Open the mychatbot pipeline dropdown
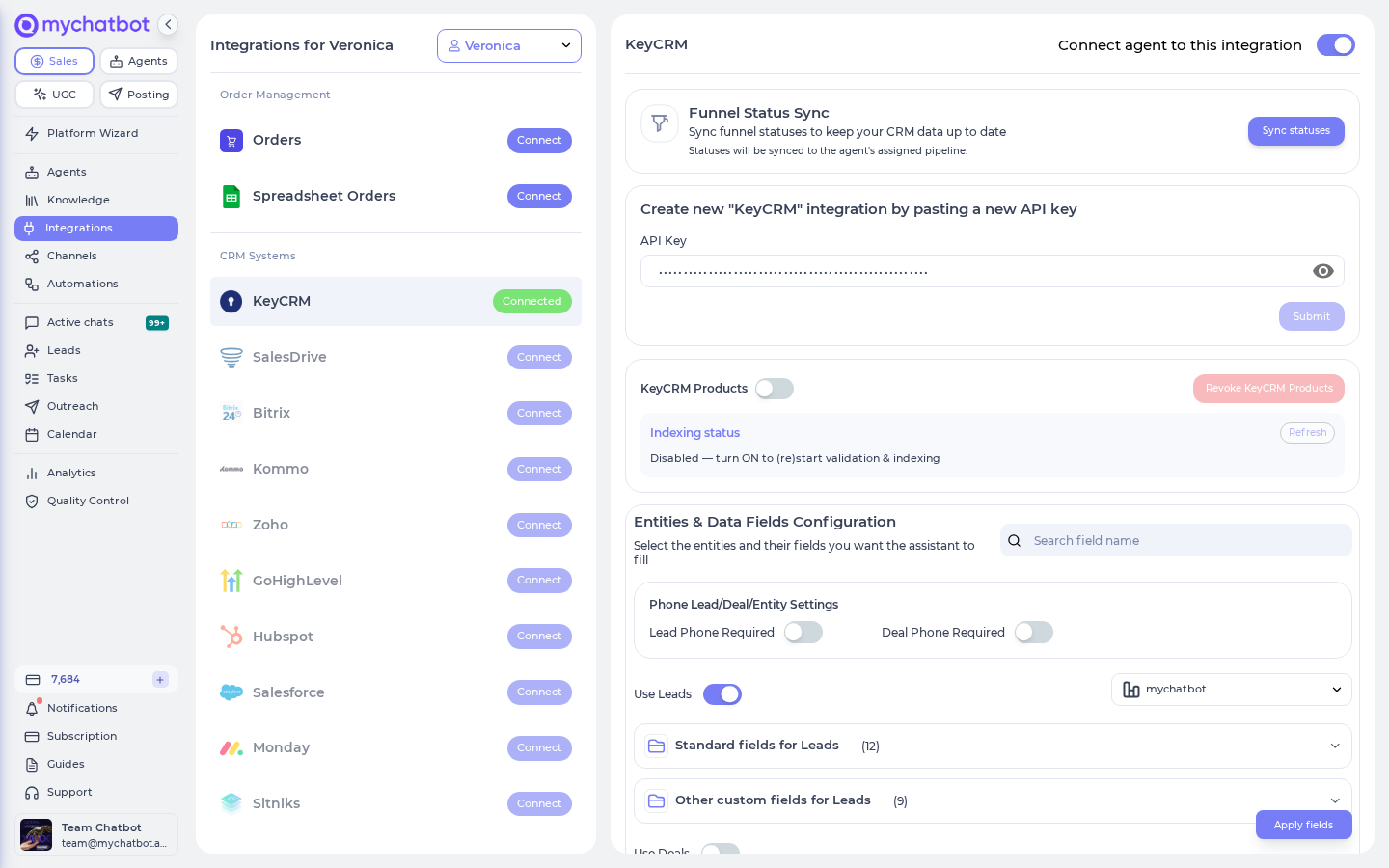The image size is (1389, 868). [1232, 690]
